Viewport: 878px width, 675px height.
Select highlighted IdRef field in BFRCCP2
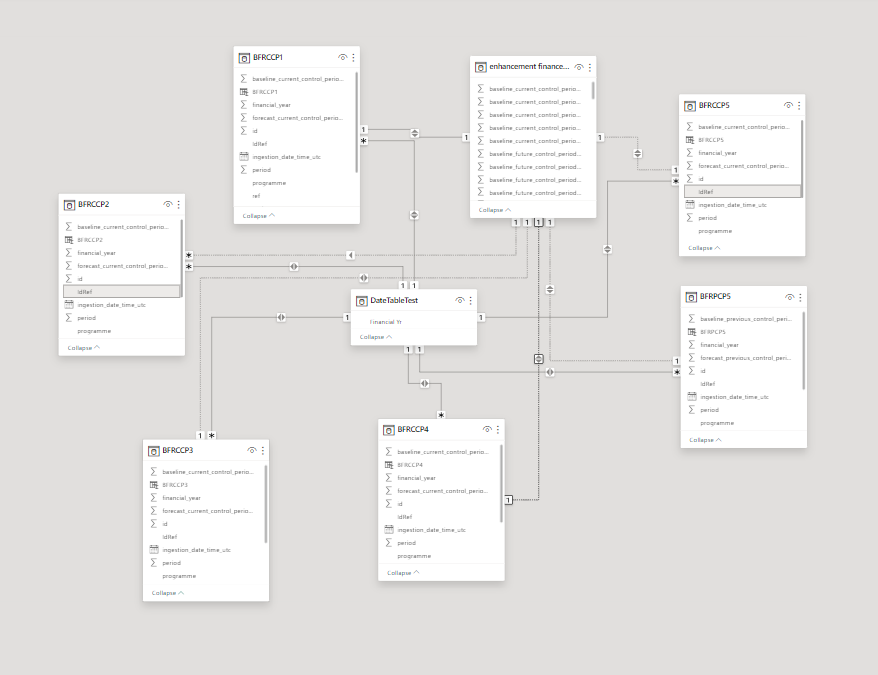(x=122, y=291)
